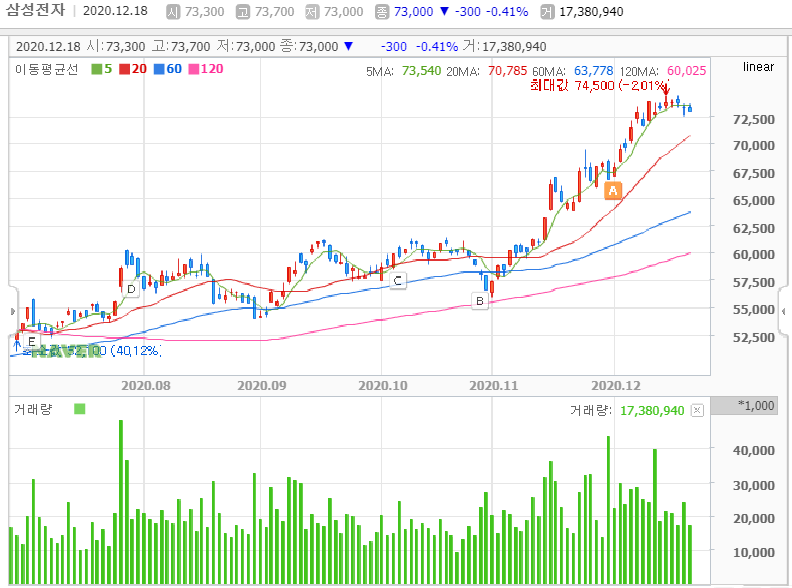Click the D event marker on chart
The width and height of the screenshot is (792, 588).
click(x=131, y=289)
